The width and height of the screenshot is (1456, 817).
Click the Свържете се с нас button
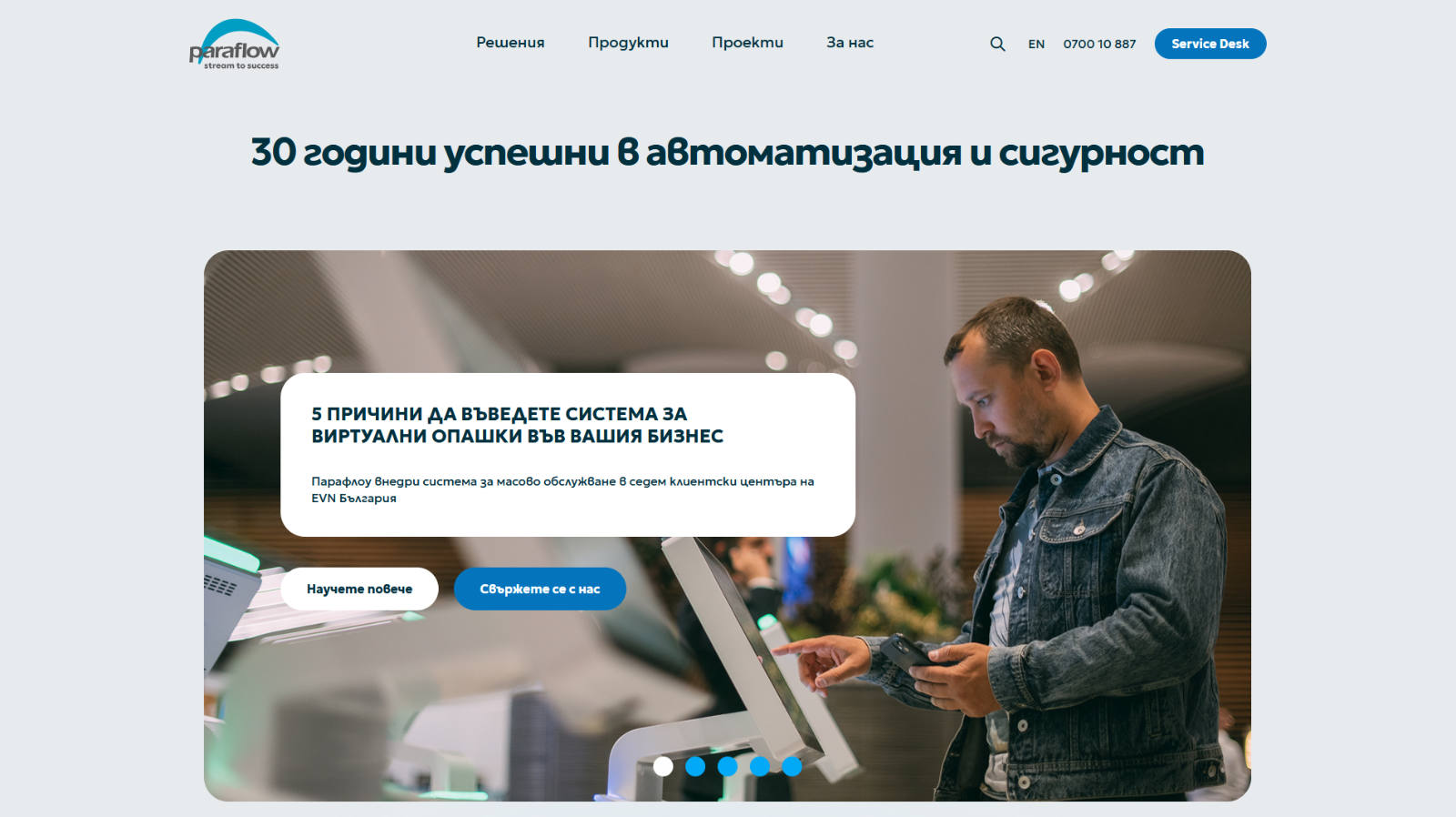[540, 589]
